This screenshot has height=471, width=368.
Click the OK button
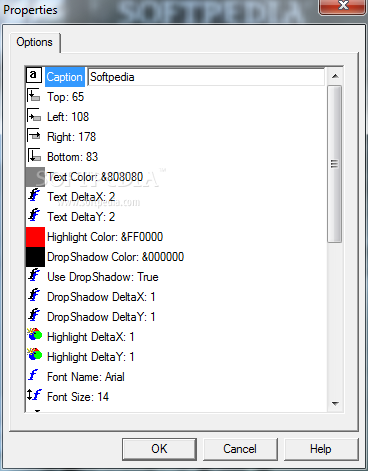[159, 449]
